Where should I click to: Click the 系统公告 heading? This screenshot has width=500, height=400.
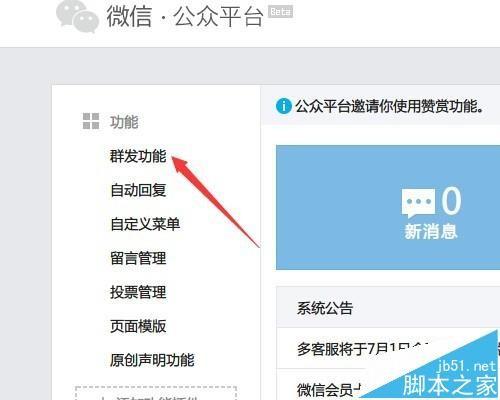pyautogui.click(x=325, y=308)
